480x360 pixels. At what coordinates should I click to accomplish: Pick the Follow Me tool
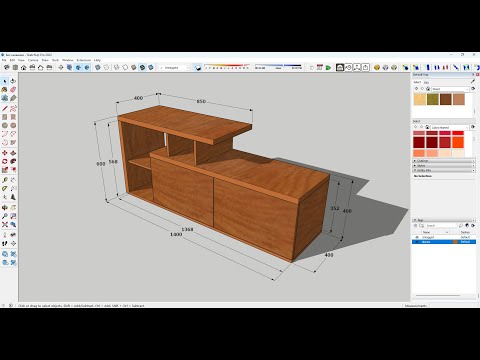pos(13,161)
